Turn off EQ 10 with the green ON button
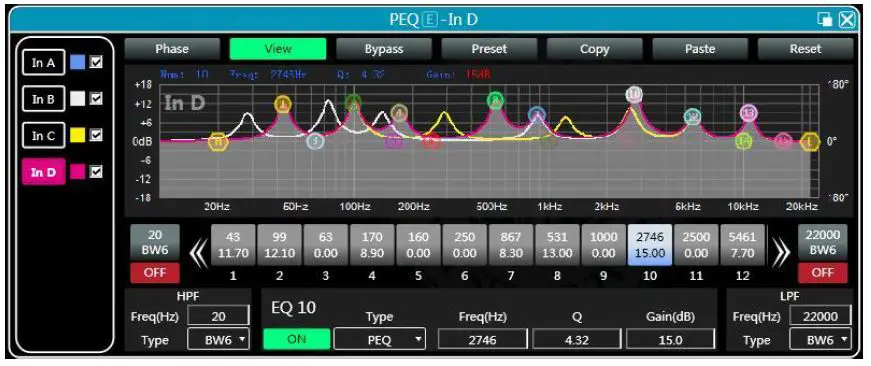This screenshot has width=871, height=366. (297, 339)
